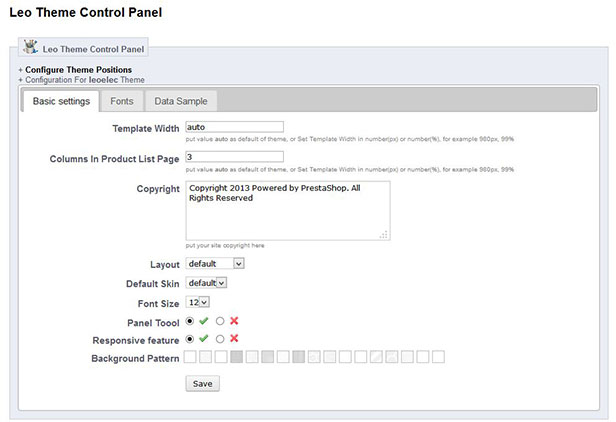Click green checkmark icon for Panel Toool
This screenshot has width=616, height=422.
[x=204, y=321]
